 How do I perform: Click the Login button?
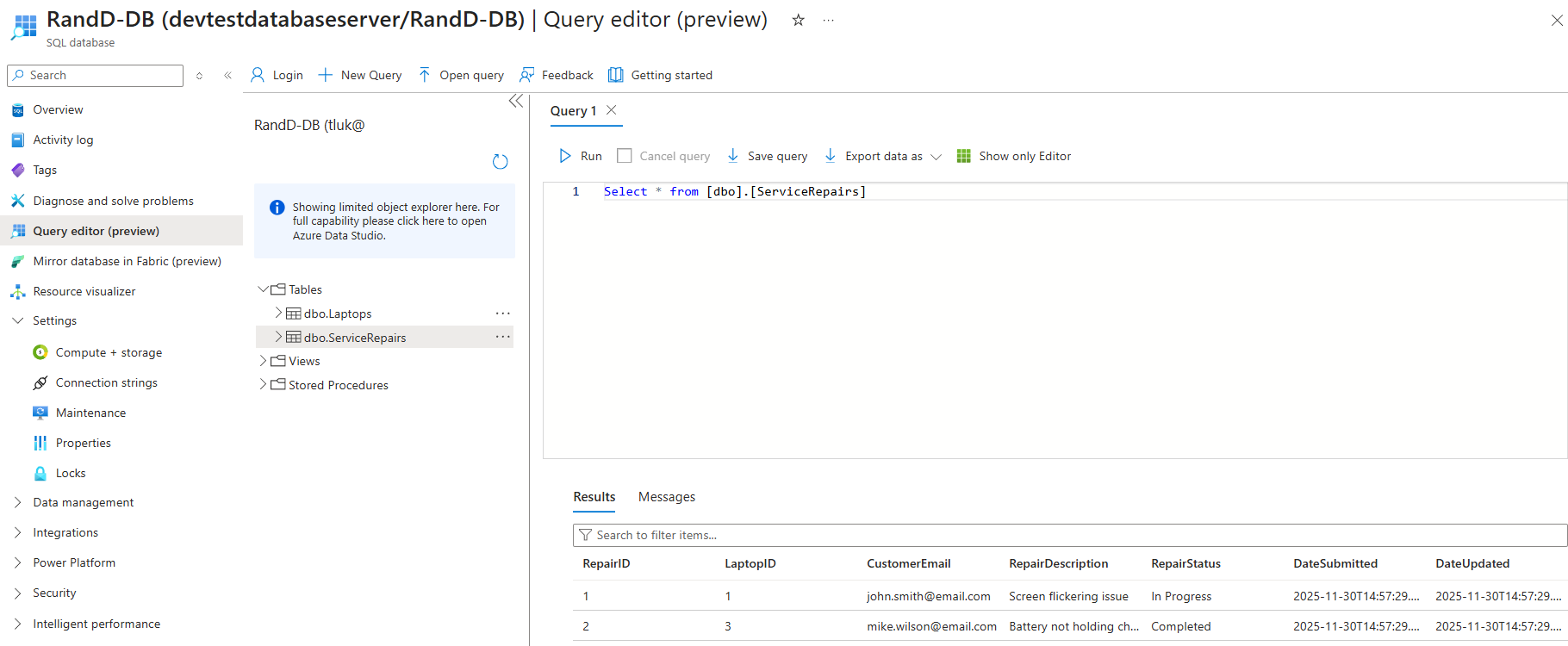[277, 75]
